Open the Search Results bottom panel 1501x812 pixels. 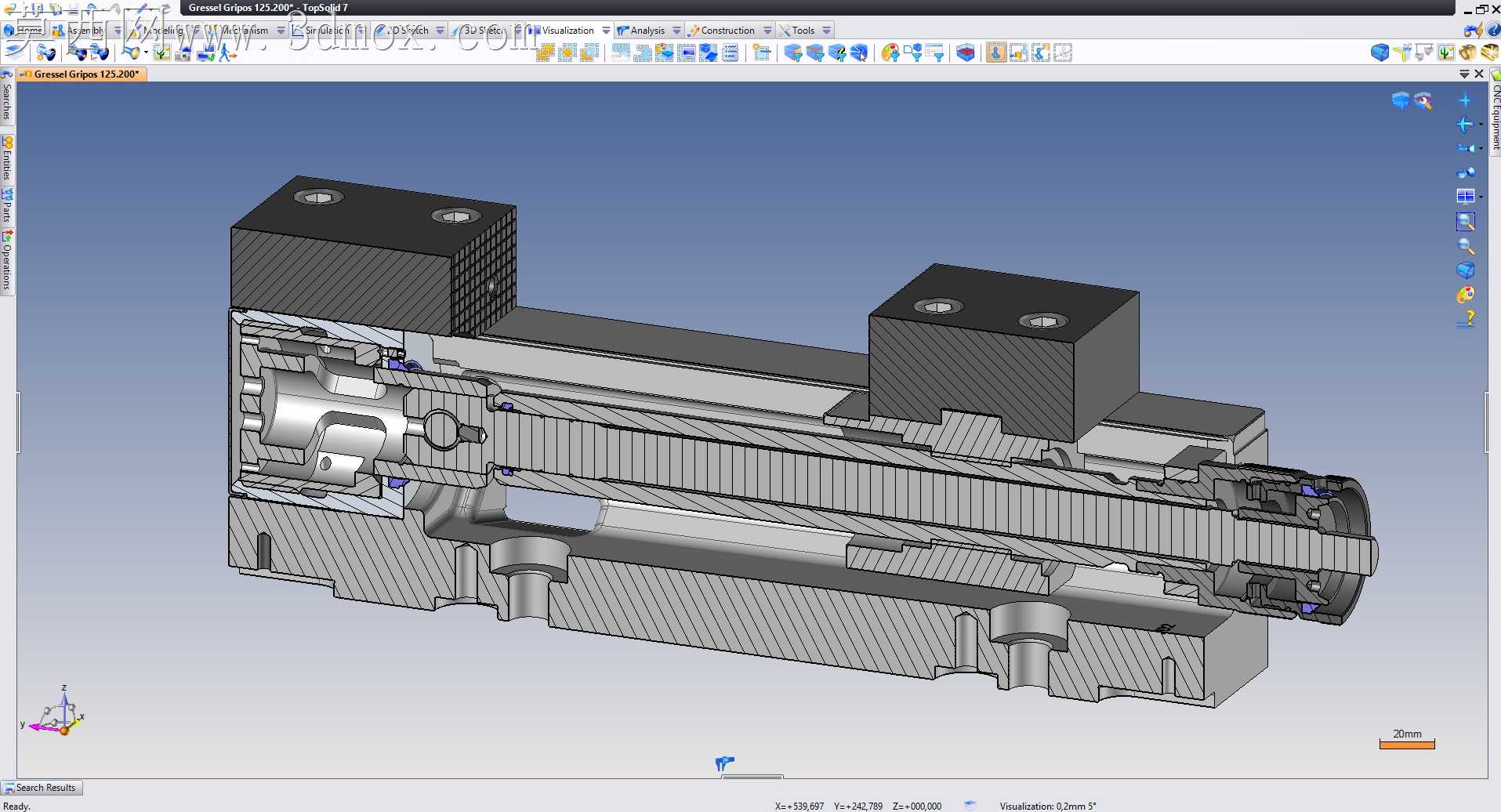tap(41, 788)
